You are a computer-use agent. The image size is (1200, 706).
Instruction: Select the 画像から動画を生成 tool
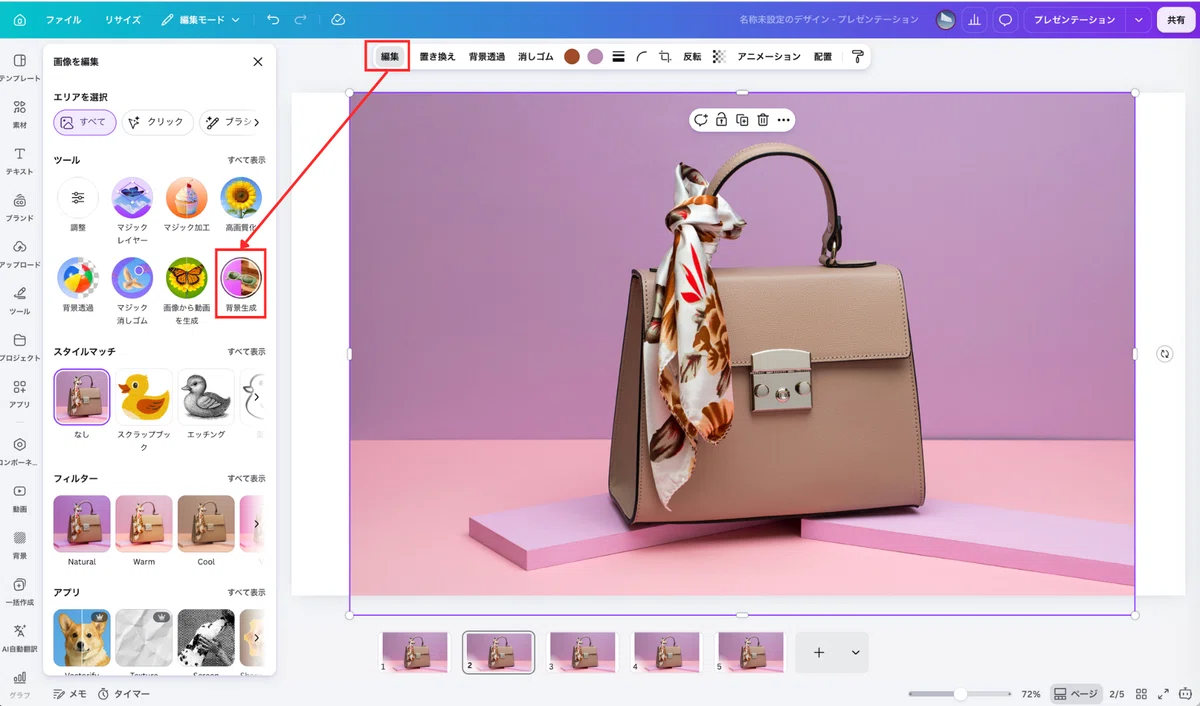[186, 291]
